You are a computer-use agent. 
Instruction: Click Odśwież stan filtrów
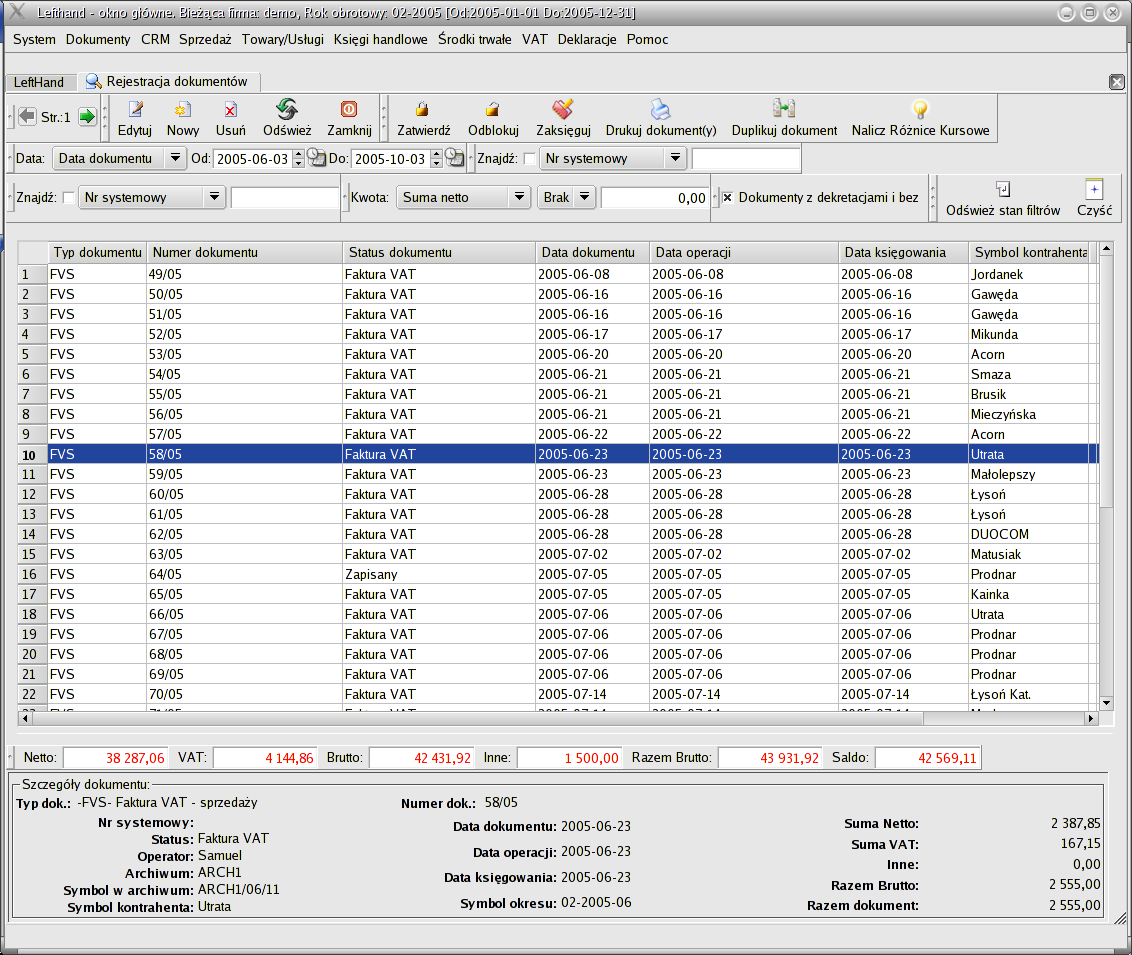1003,199
